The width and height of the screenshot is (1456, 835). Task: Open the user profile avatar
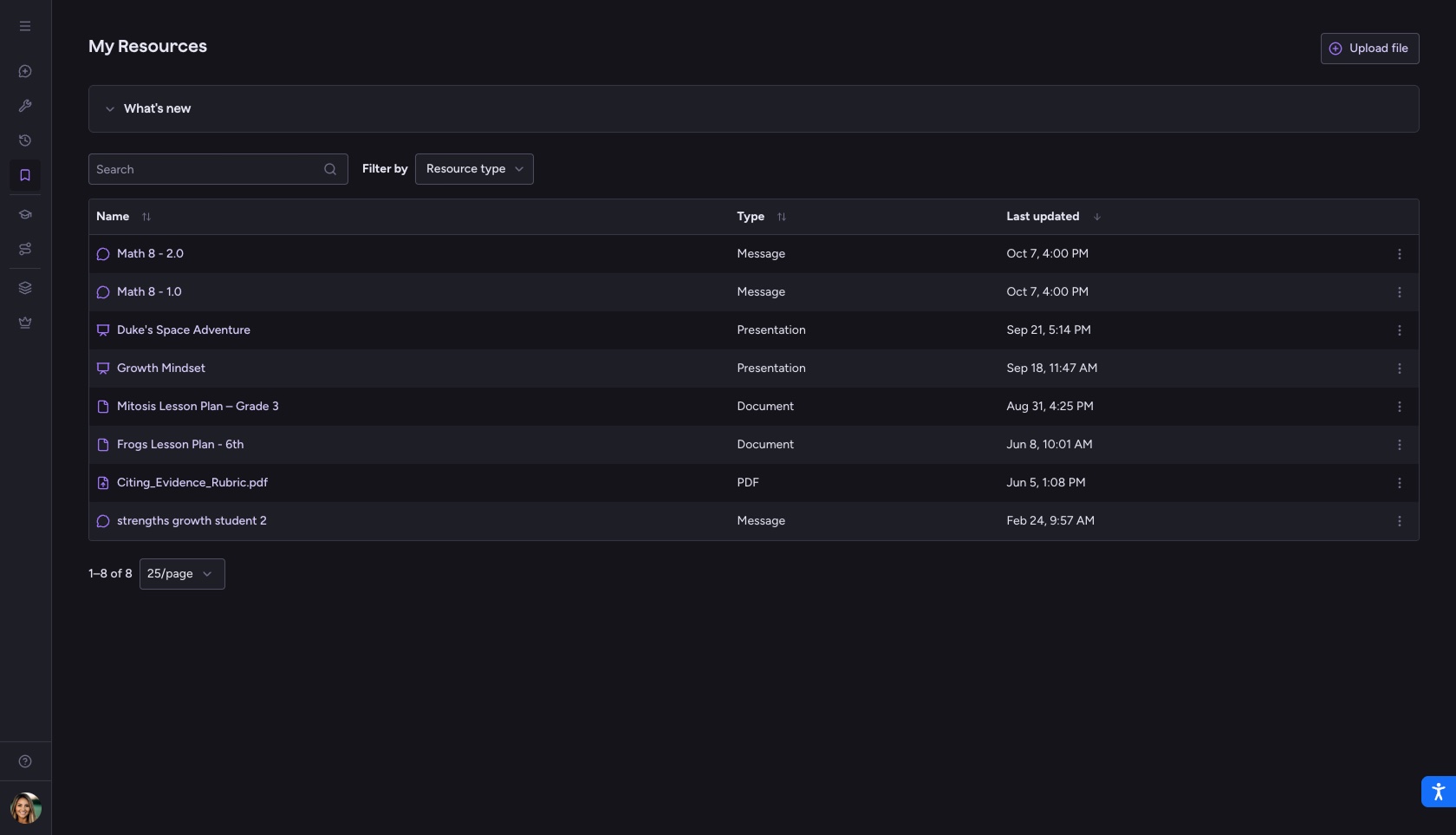click(26, 808)
